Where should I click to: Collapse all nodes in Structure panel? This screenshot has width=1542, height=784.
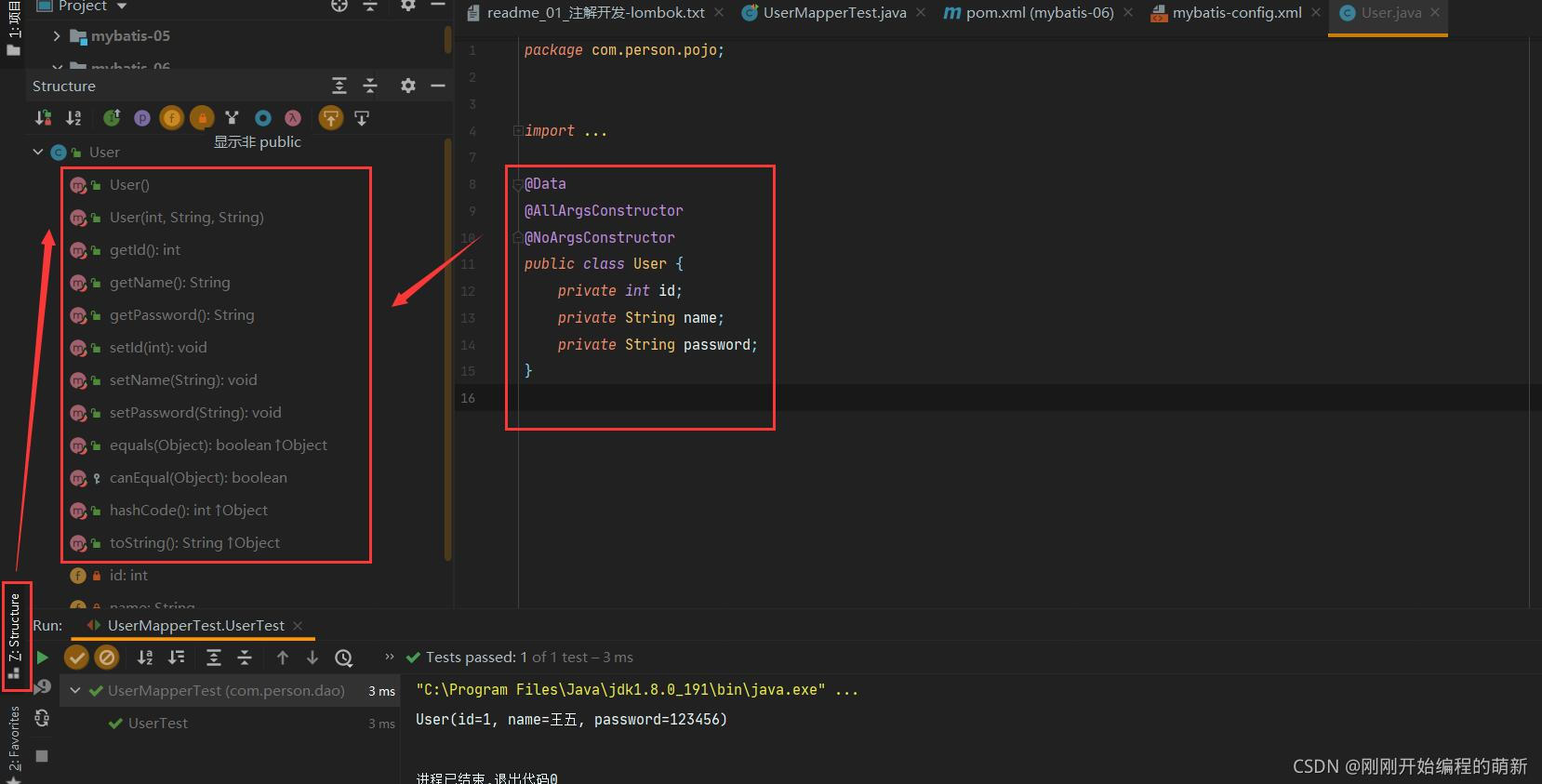(x=370, y=86)
